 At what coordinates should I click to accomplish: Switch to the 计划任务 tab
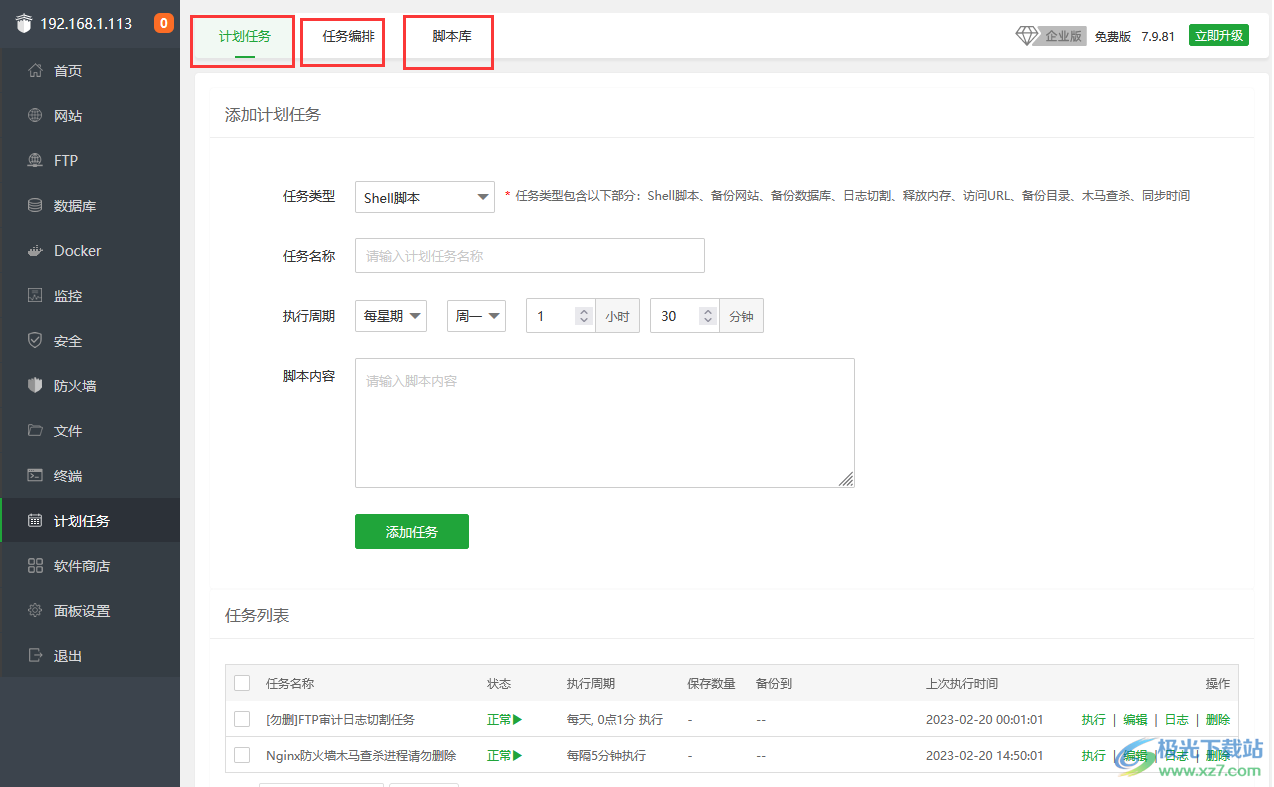pos(245,37)
